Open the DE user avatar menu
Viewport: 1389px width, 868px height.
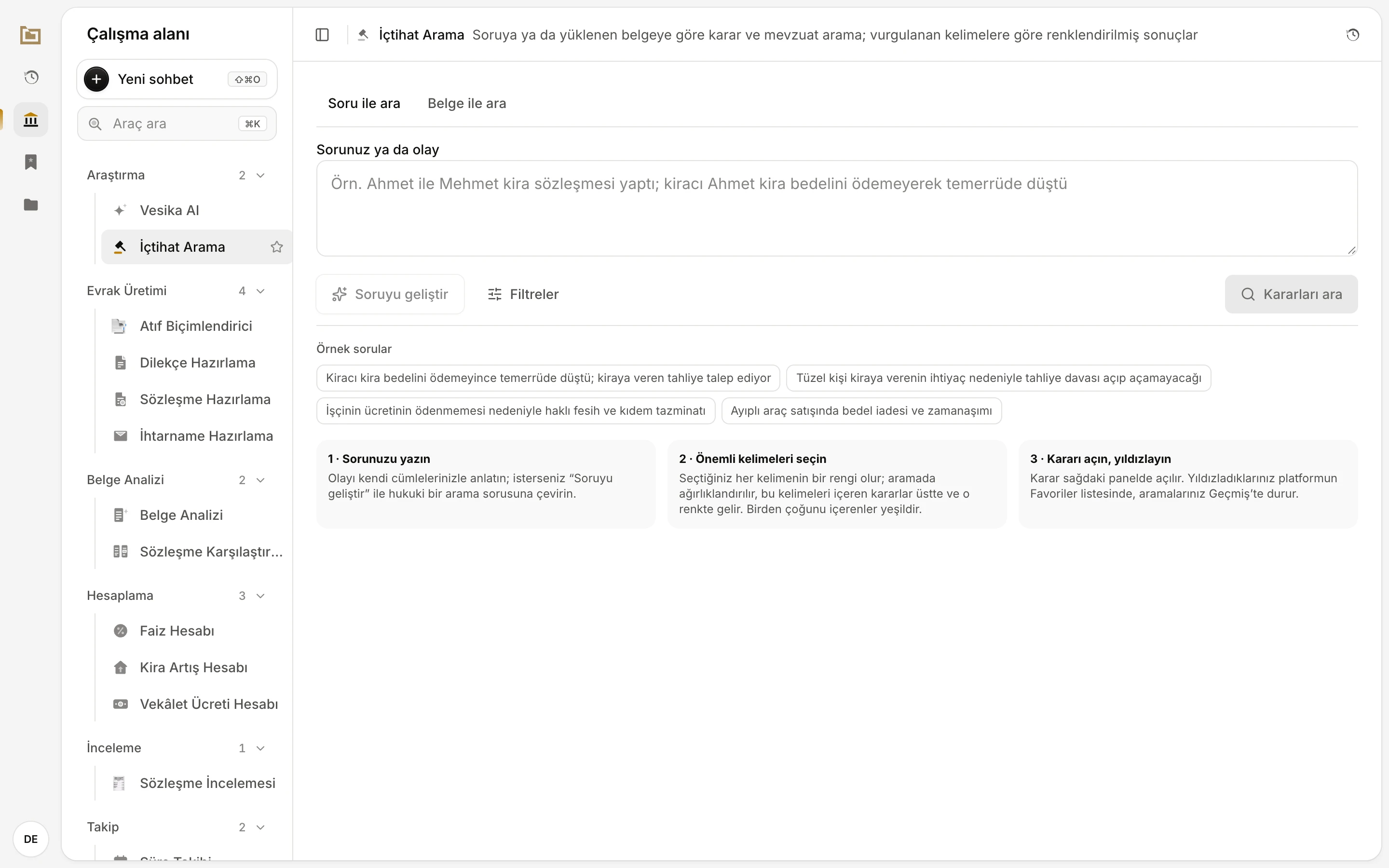(x=31, y=839)
